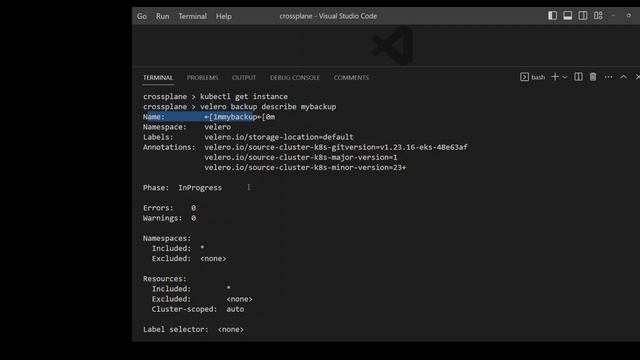Image resolution: width=640 pixels, height=360 pixels.
Task: Click the velero.io/storage-location=default label text
Action: (279, 137)
